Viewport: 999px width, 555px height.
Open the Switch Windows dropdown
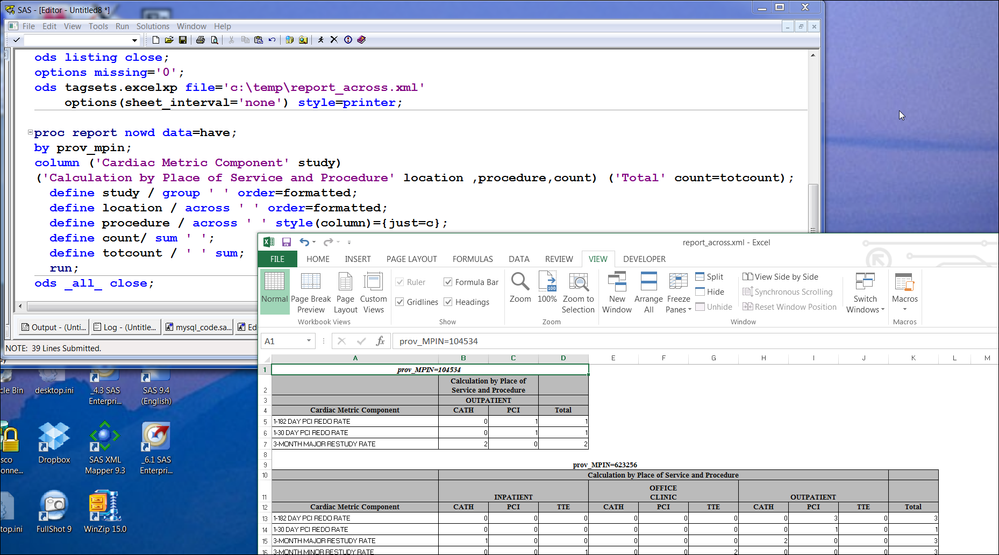pos(865,292)
